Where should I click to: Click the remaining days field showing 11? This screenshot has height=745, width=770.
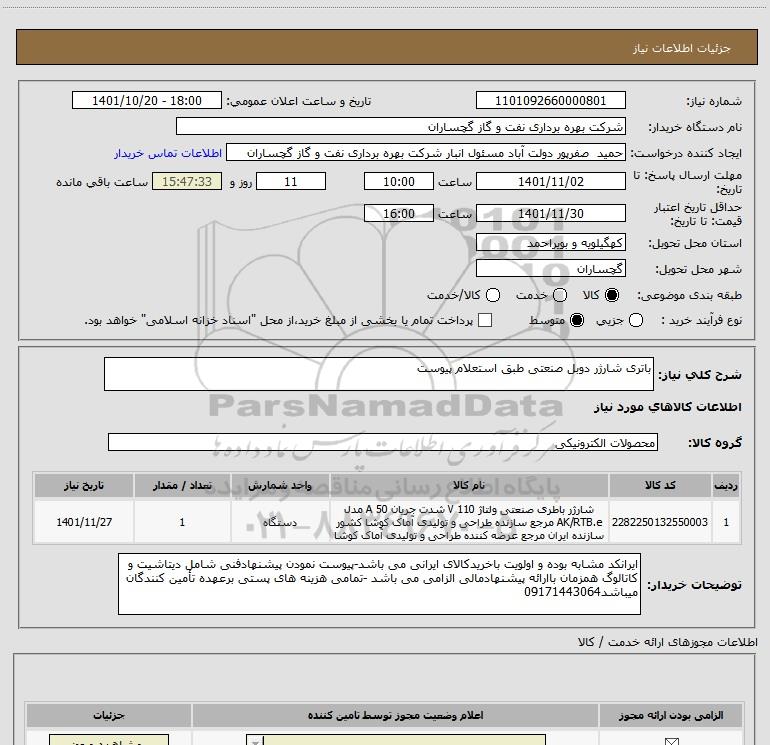coord(291,181)
